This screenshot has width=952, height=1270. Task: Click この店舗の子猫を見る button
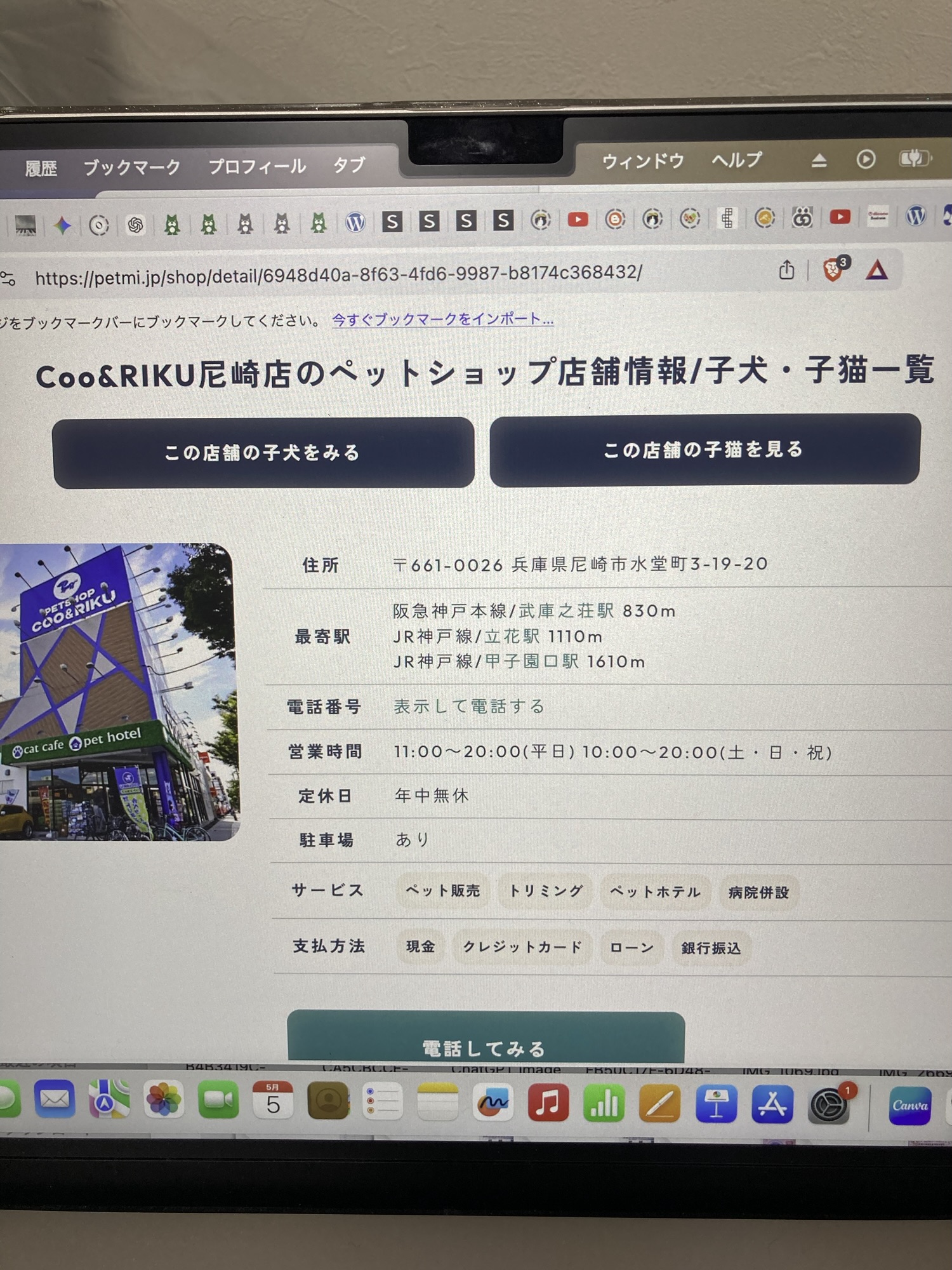[705, 450]
